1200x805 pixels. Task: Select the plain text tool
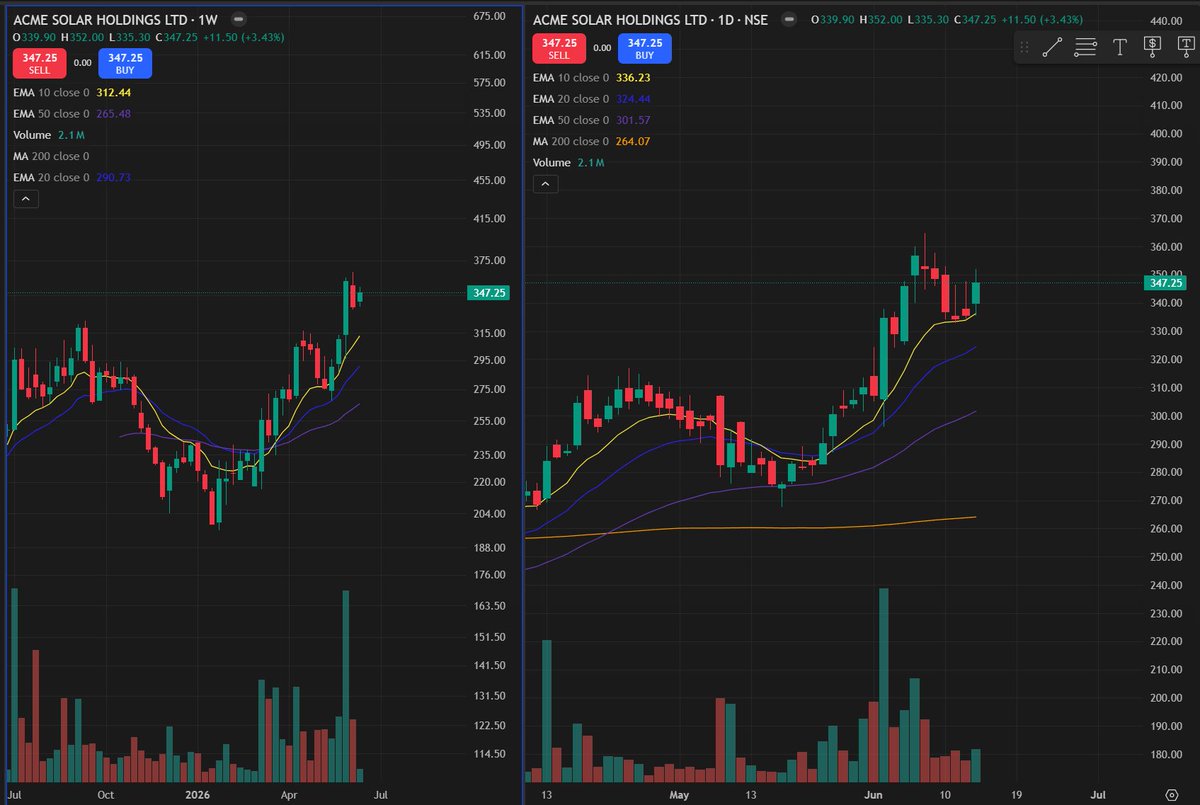pos(1119,47)
